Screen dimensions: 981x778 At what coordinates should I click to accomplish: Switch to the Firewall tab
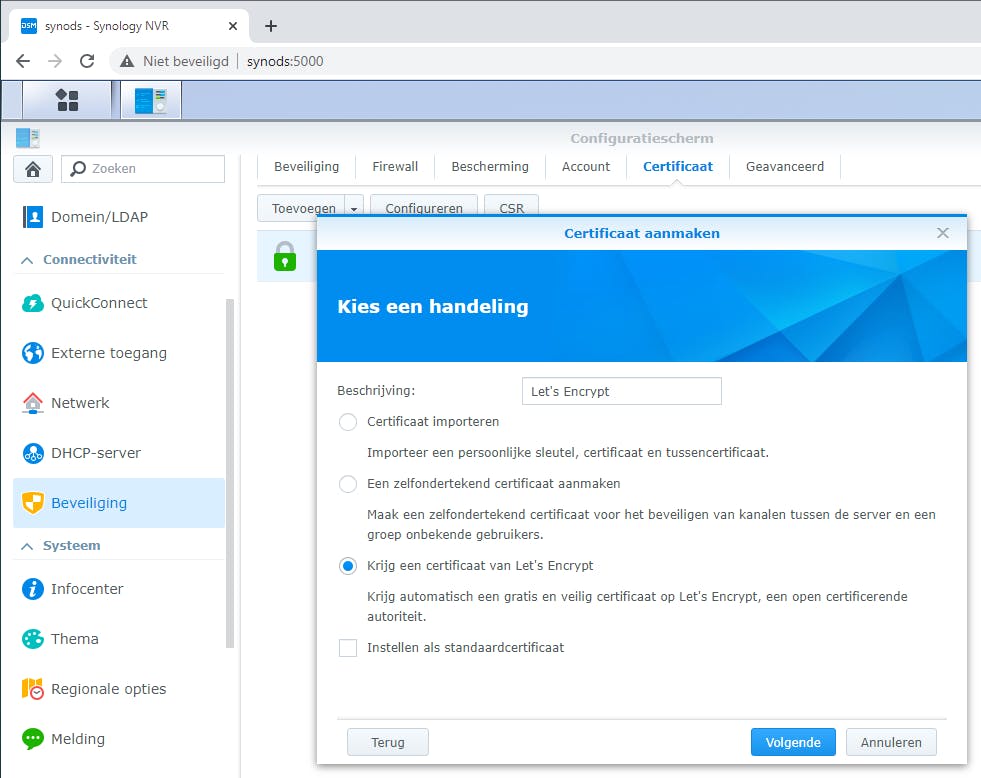[395, 167]
